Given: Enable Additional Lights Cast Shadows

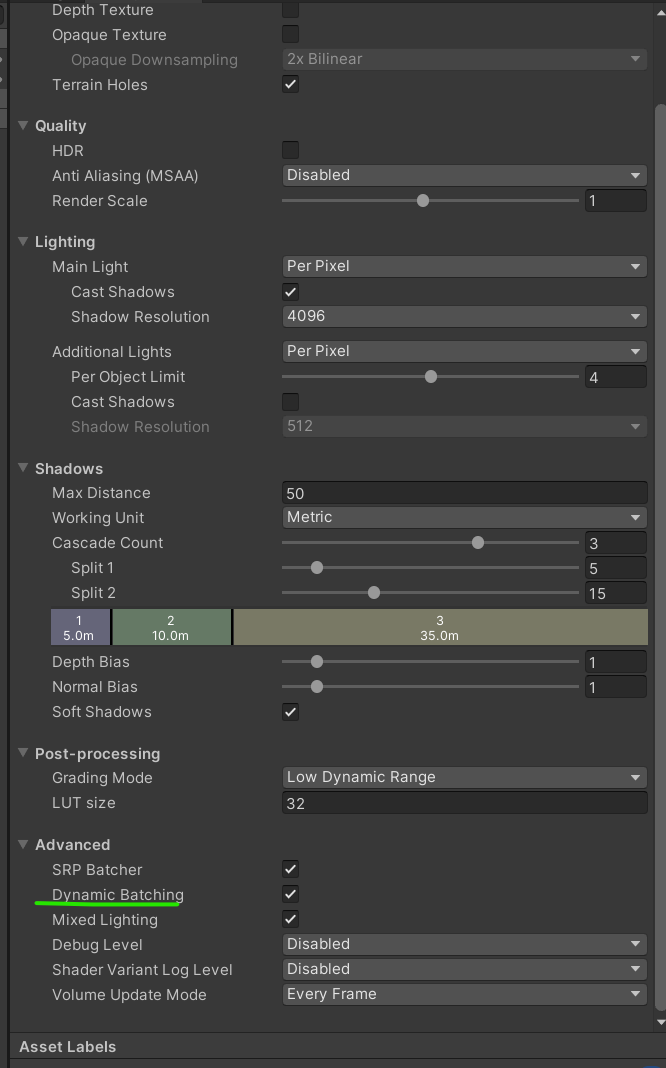Looking at the screenshot, I should pos(290,402).
